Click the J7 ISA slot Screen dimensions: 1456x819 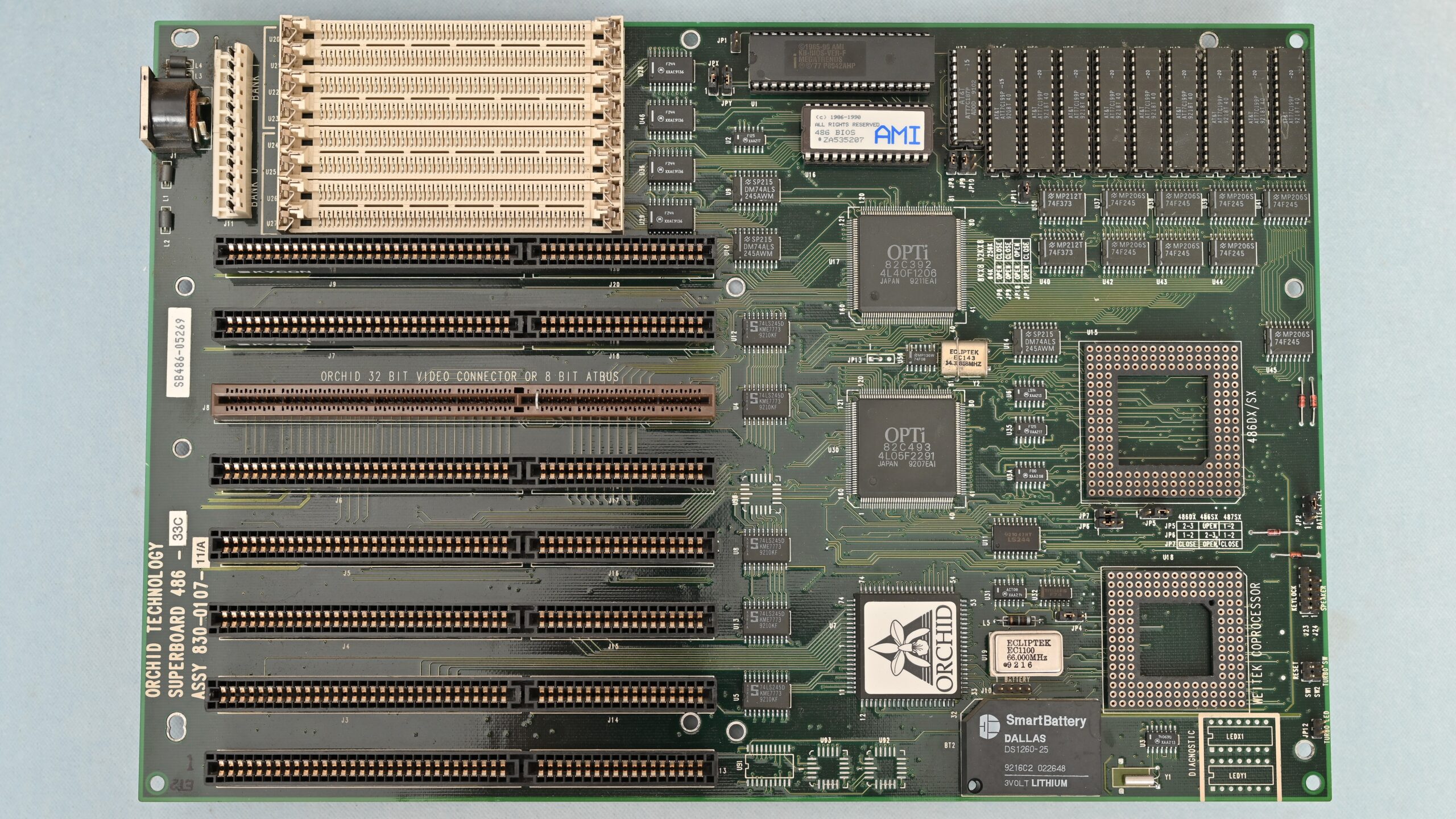pos(463,326)
